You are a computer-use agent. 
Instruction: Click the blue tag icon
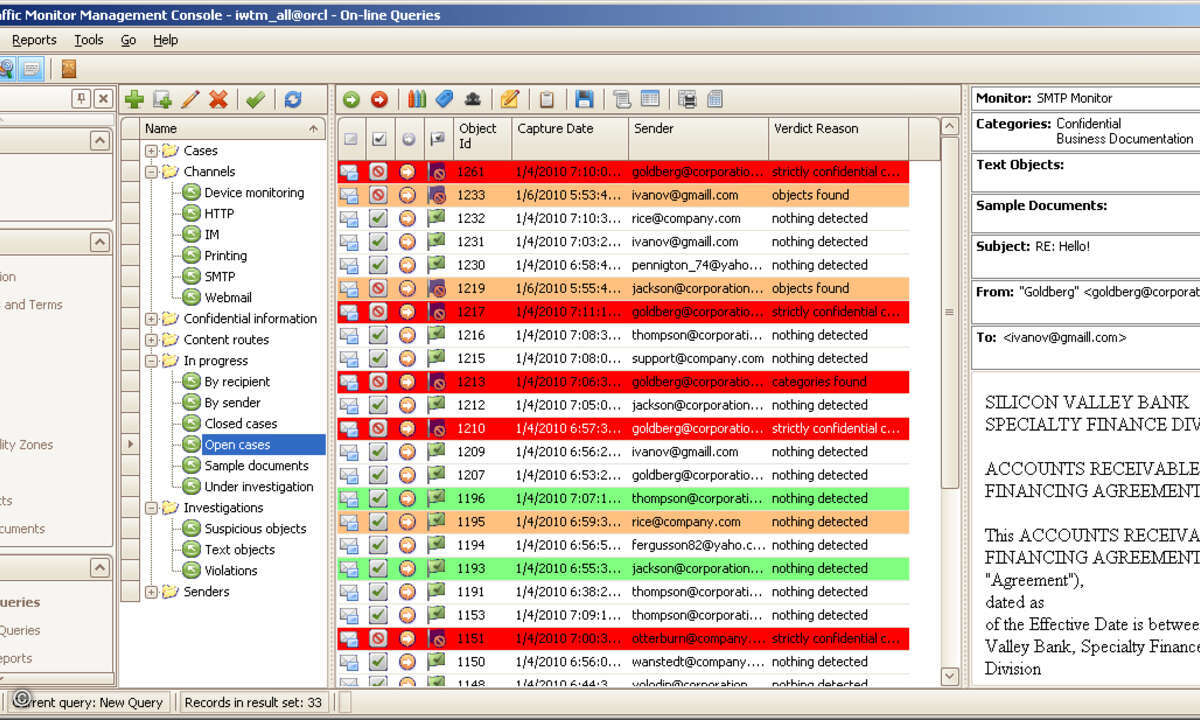[444, 99]
